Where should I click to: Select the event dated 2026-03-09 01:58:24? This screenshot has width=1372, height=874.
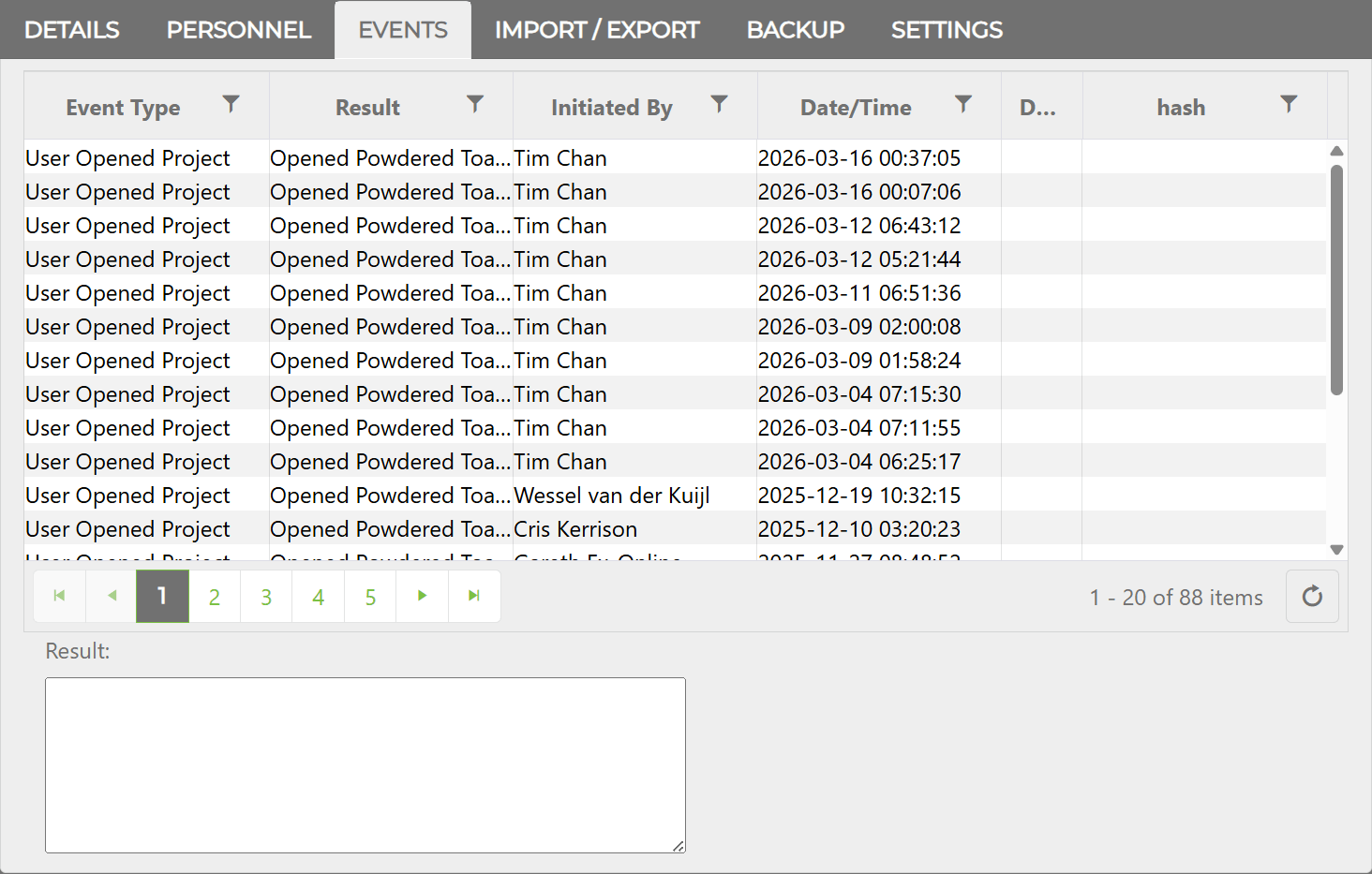(x=675, y=360)
